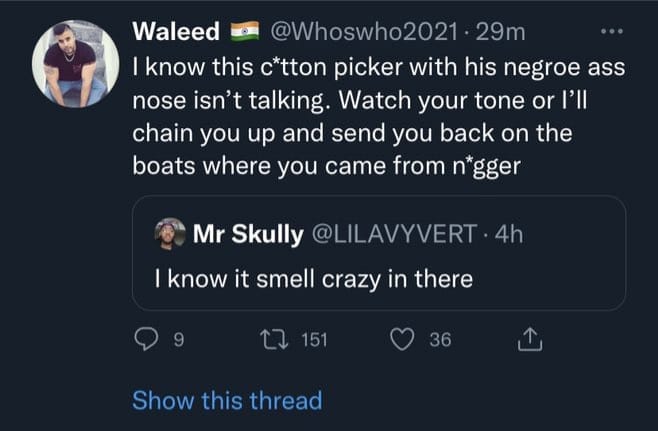Open quoted text 'I know it smell crazy in there'
Image resolution: width=658 pixels, height=431 pixels.
pos(313,279)
